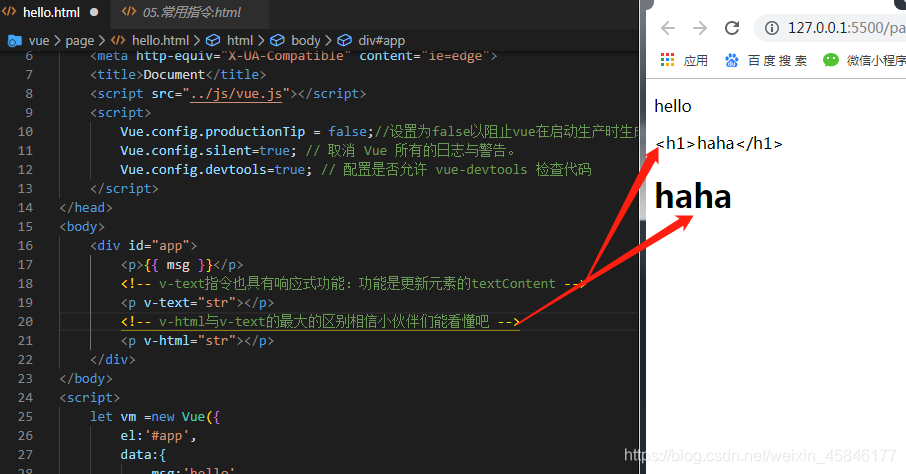Click the opening <body> tag on line 15

click(x=82, y=227)
